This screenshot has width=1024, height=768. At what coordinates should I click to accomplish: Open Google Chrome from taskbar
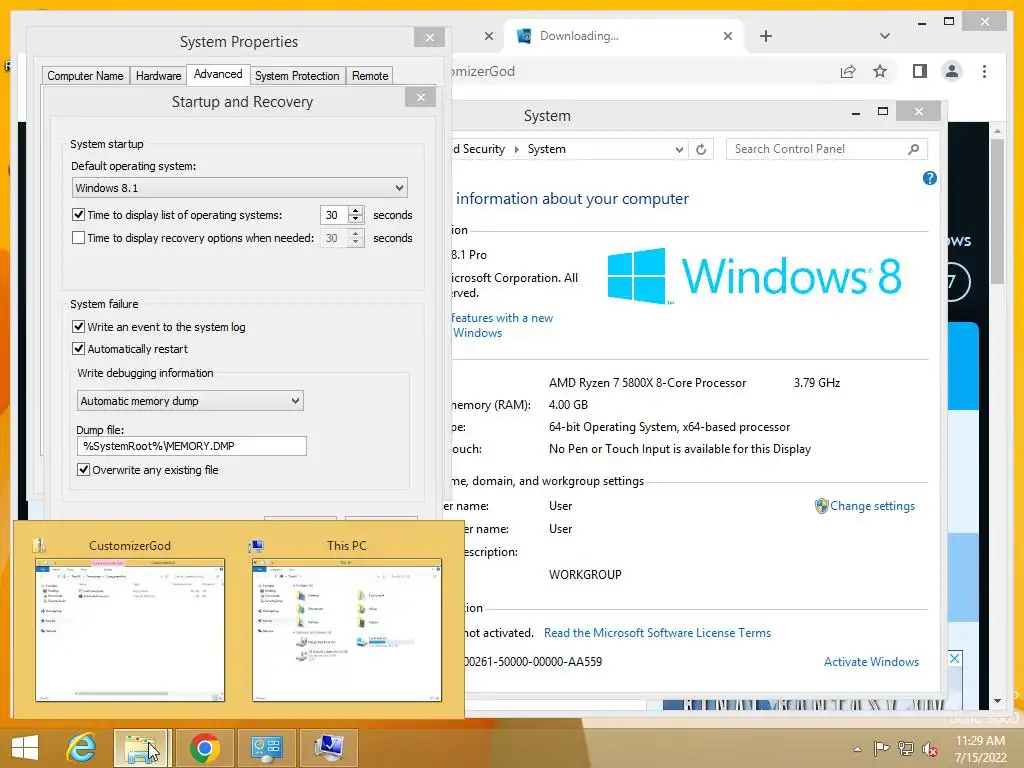coord(204,748)
